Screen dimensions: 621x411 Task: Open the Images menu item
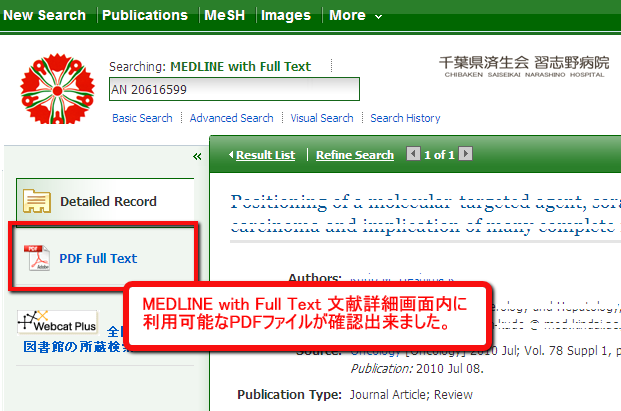tap(286, 15)
